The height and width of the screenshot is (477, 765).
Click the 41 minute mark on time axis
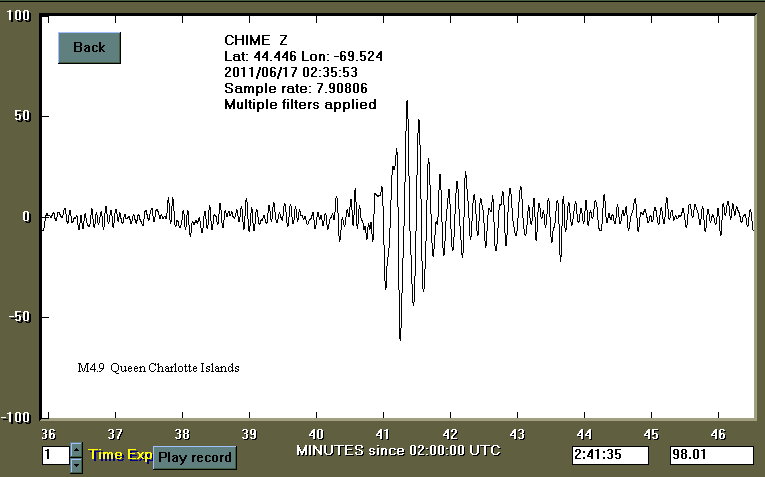click(383, 434)
